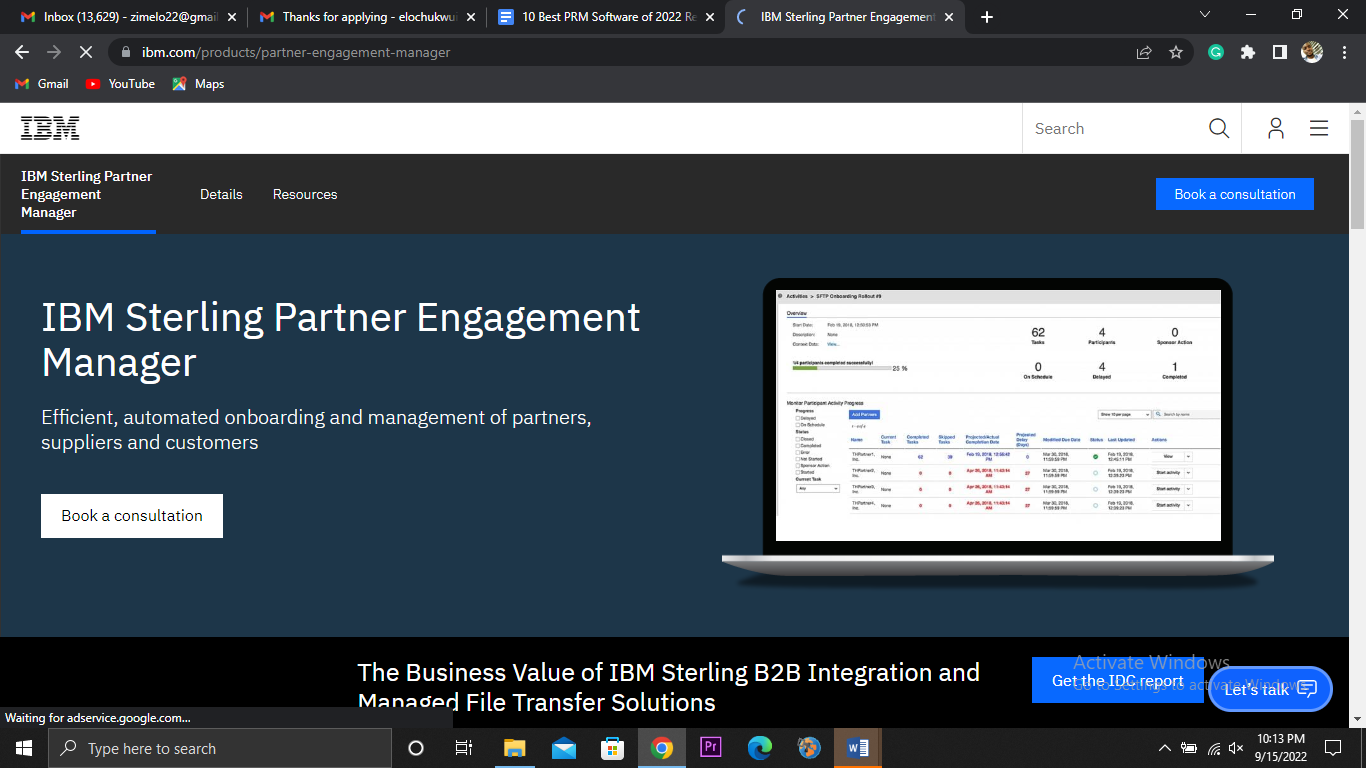Viewport: 1366px width, 768px height.
Task: Click Get the IDC report button
Action: [1118, 681]
